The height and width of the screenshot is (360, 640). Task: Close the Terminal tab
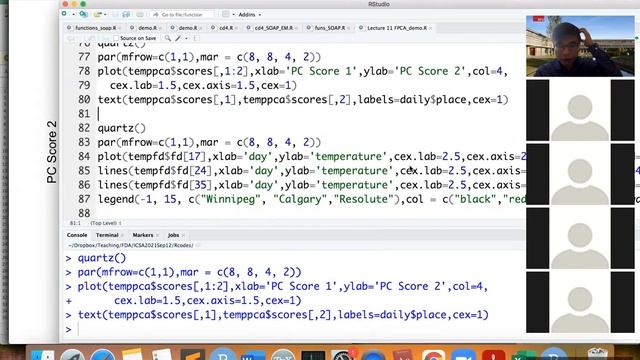(x=122, y=235)
